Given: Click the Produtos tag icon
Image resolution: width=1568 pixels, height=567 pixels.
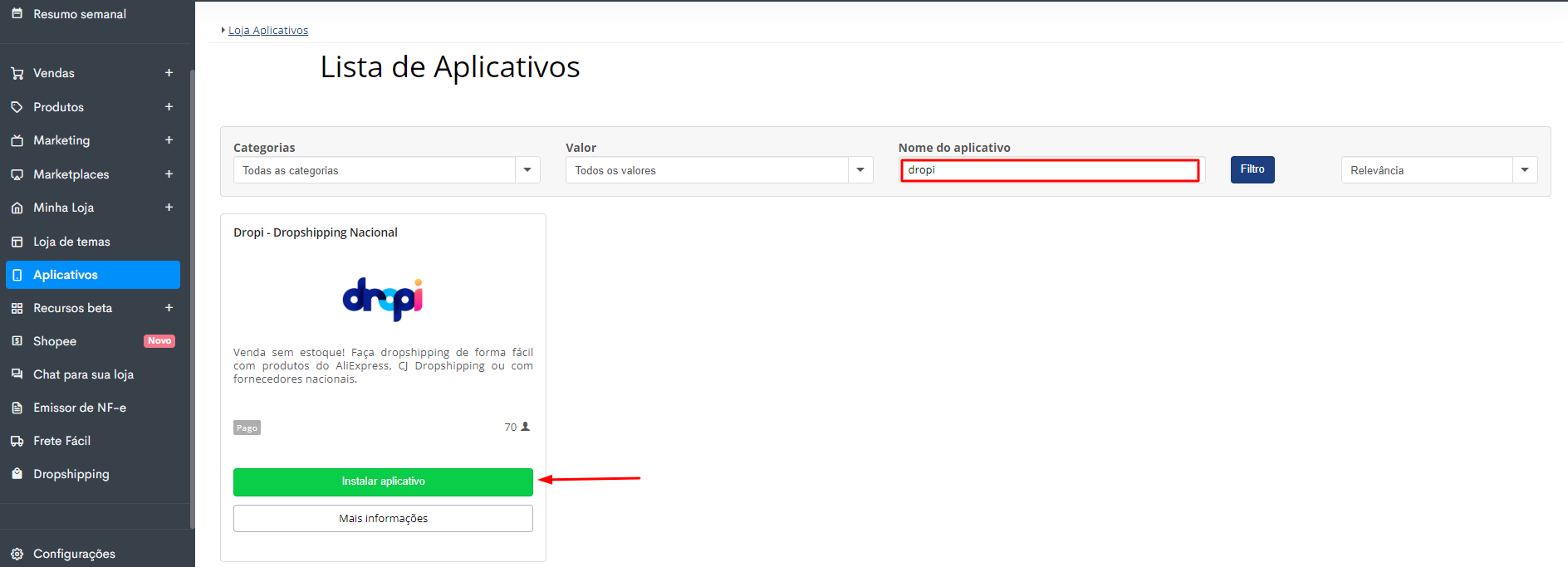Looking at the screenshot, I should (x=17, y=107).
